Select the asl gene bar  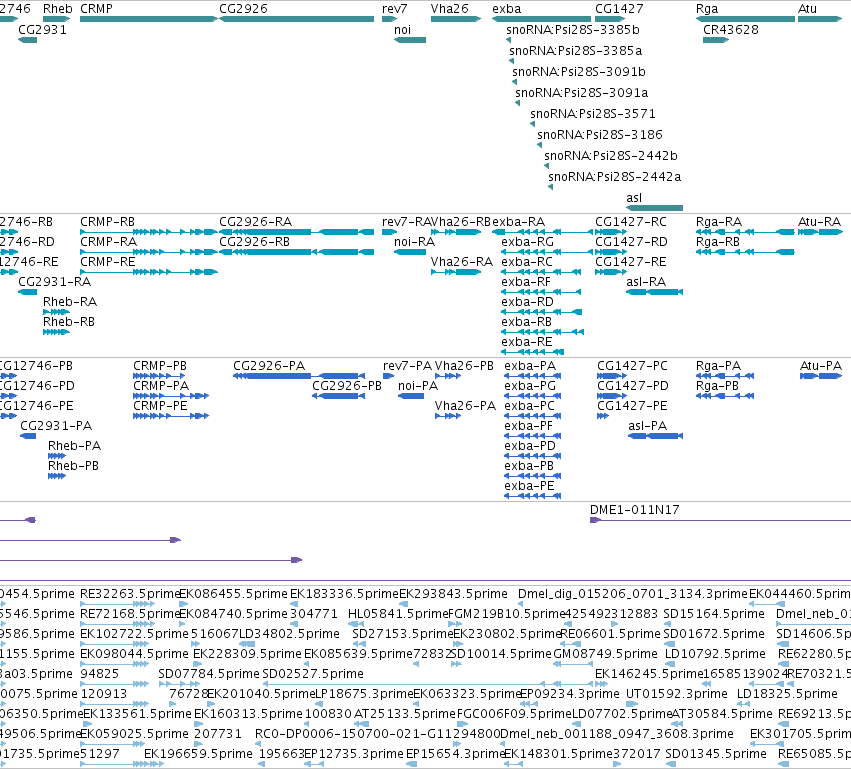pyautogui.click(x=654, y=208)
